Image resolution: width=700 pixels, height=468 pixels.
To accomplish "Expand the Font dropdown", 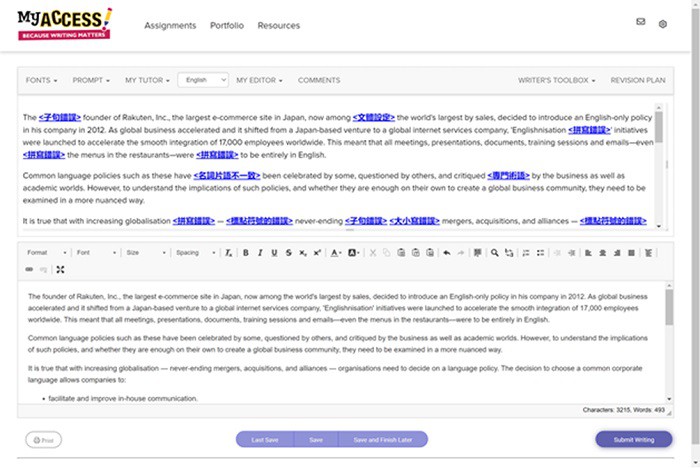I will 96,253.
